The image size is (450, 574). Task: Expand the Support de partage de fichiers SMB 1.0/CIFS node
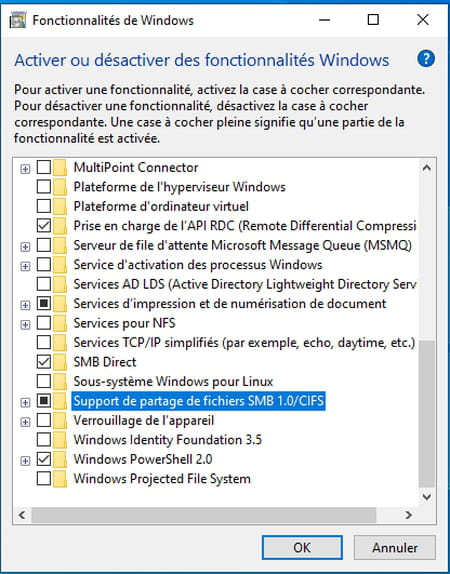[25, 402]
